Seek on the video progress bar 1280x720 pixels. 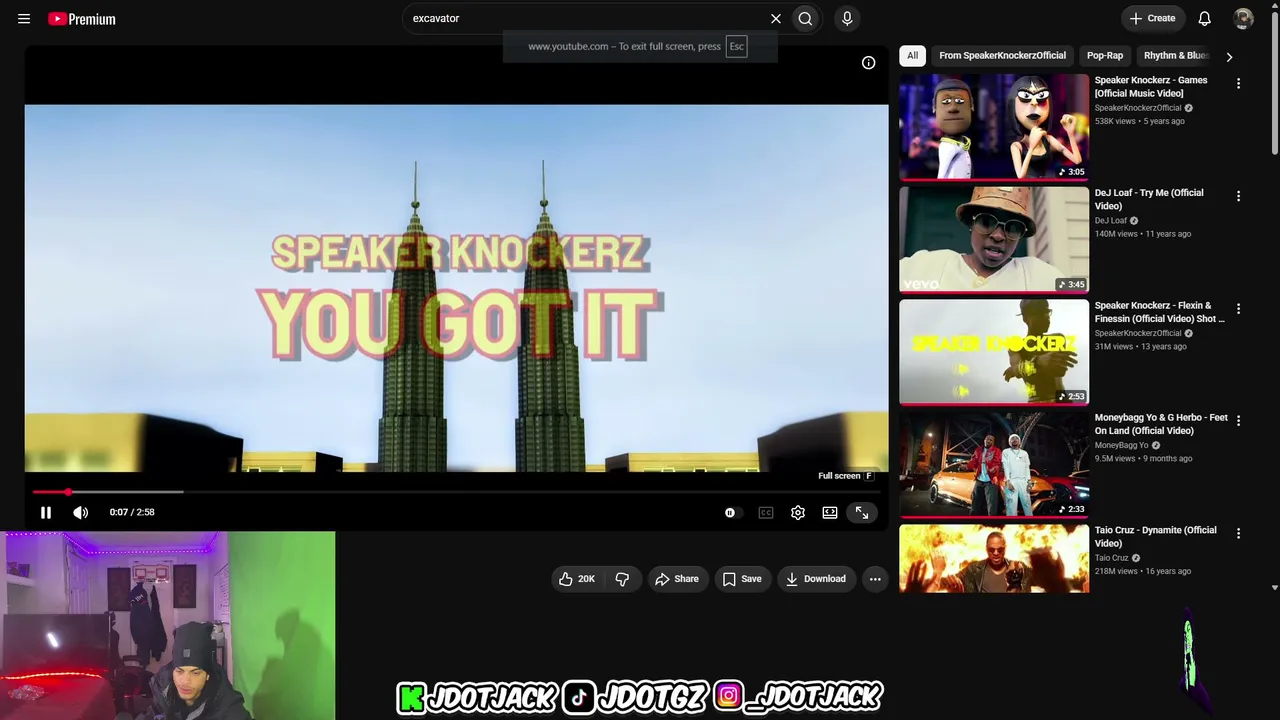pos(456,492)
